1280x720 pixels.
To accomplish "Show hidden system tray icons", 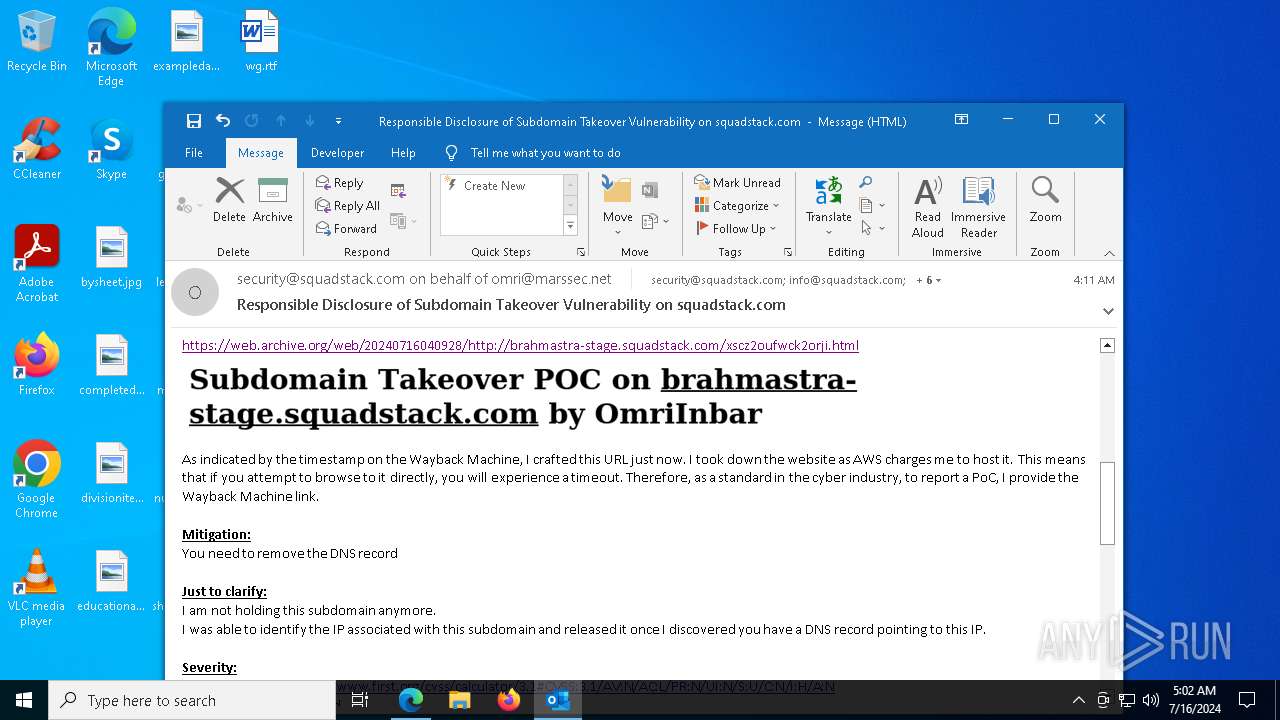I will [x=1078, y=700].
